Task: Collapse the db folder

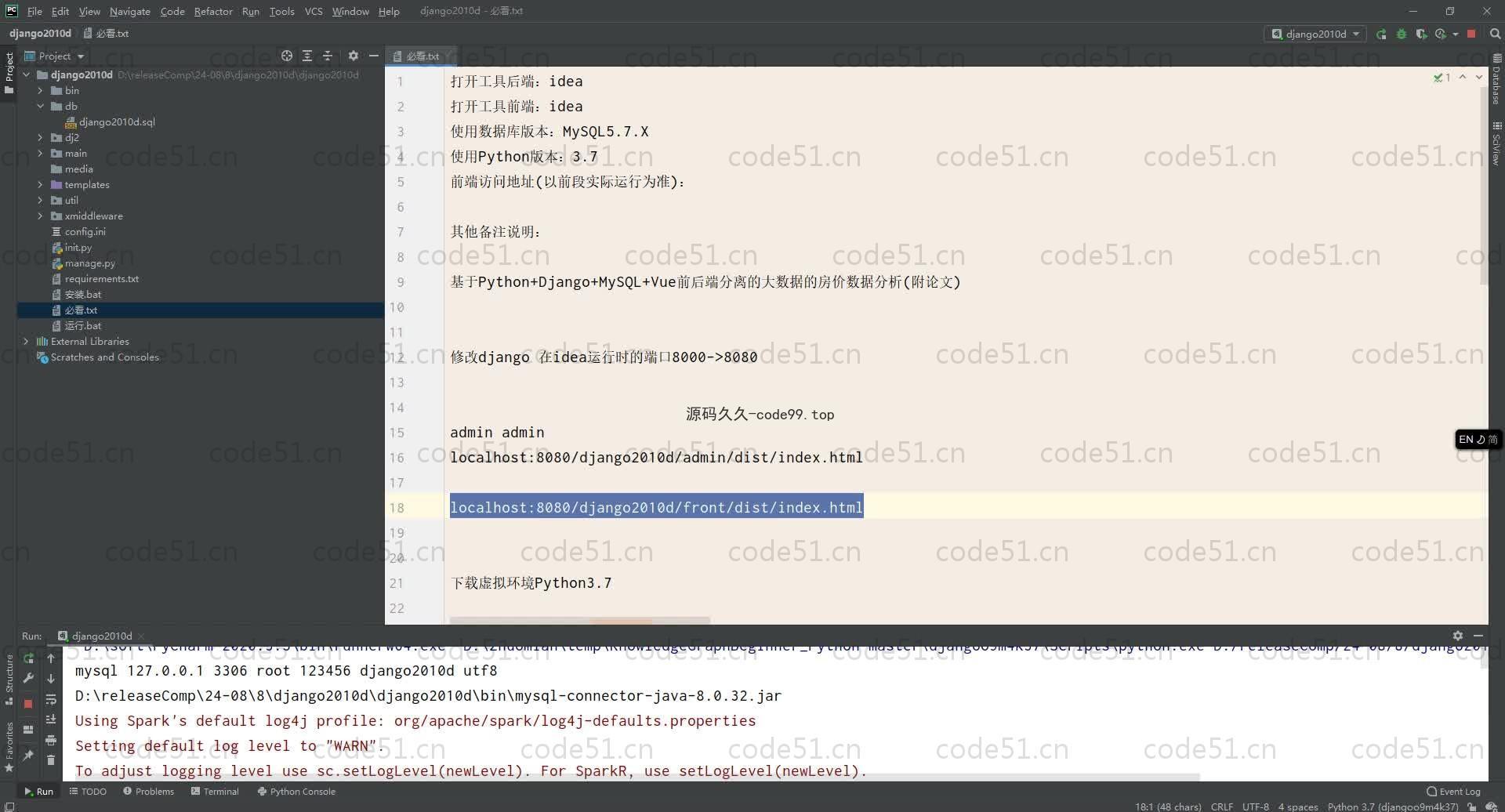Action: click(x=40, y=107)
